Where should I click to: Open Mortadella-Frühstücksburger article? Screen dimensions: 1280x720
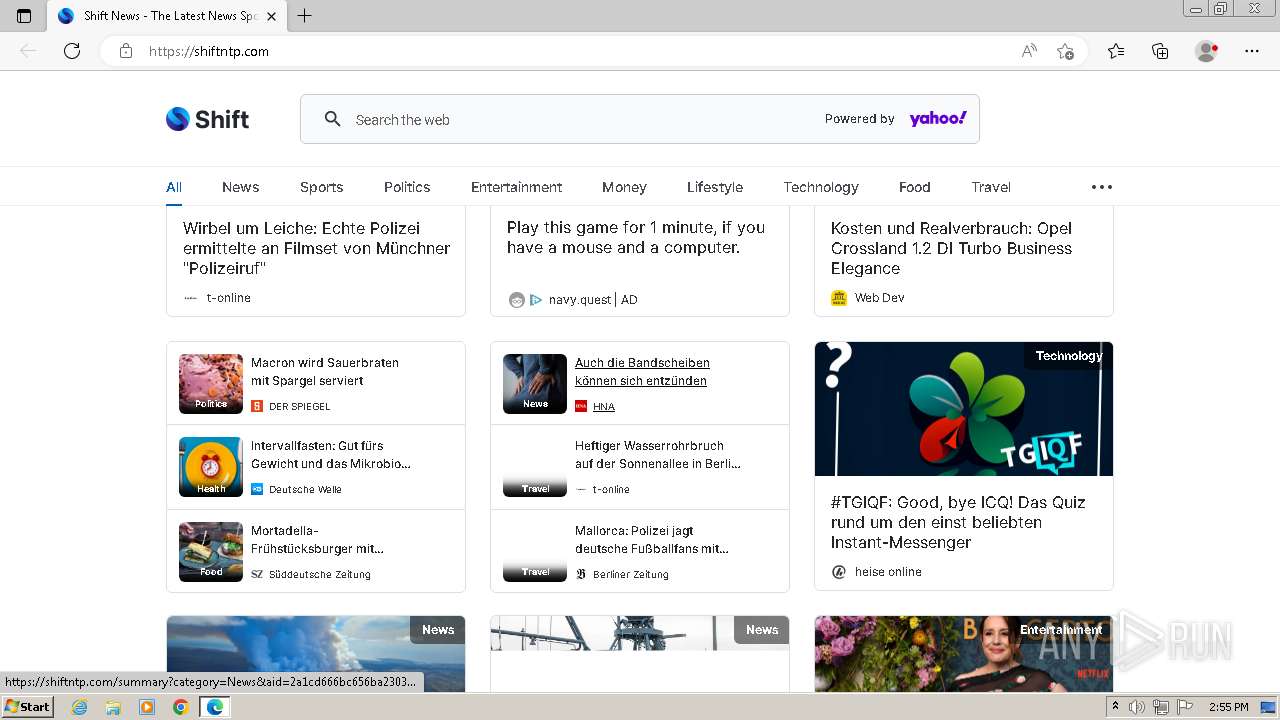pos(317,540)
